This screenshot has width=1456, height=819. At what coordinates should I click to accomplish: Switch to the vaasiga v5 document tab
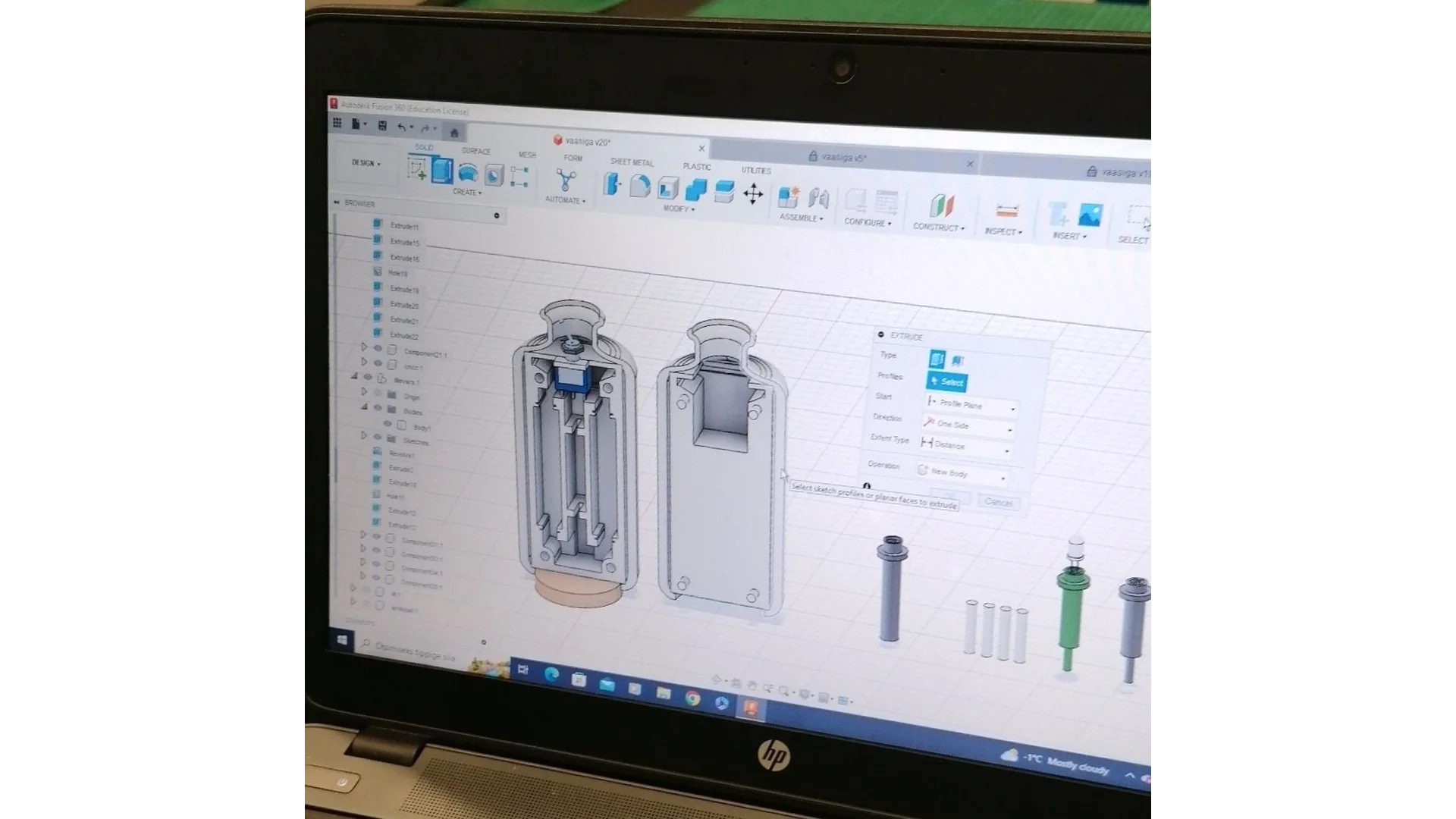click(846, 158)
